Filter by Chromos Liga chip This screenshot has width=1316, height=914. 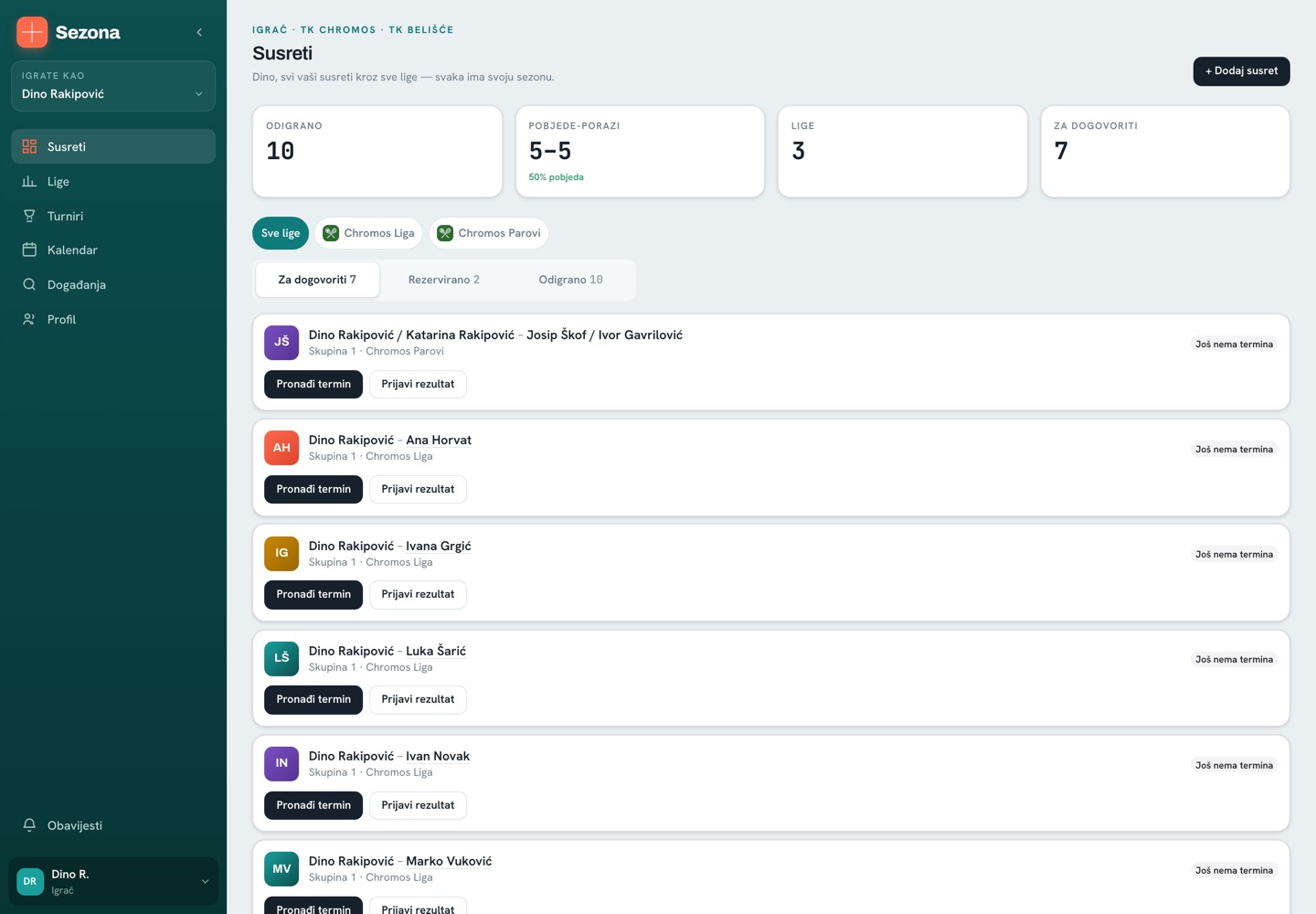[x=368, y=233]
